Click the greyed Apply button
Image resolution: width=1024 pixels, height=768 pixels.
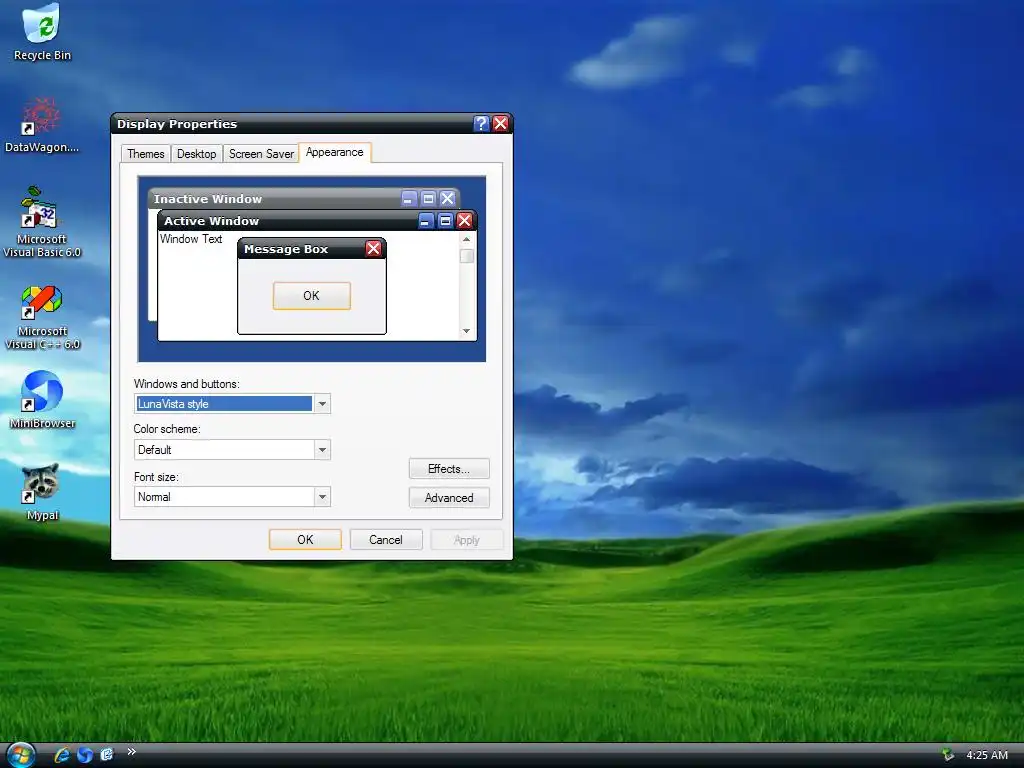click(466, 539)
